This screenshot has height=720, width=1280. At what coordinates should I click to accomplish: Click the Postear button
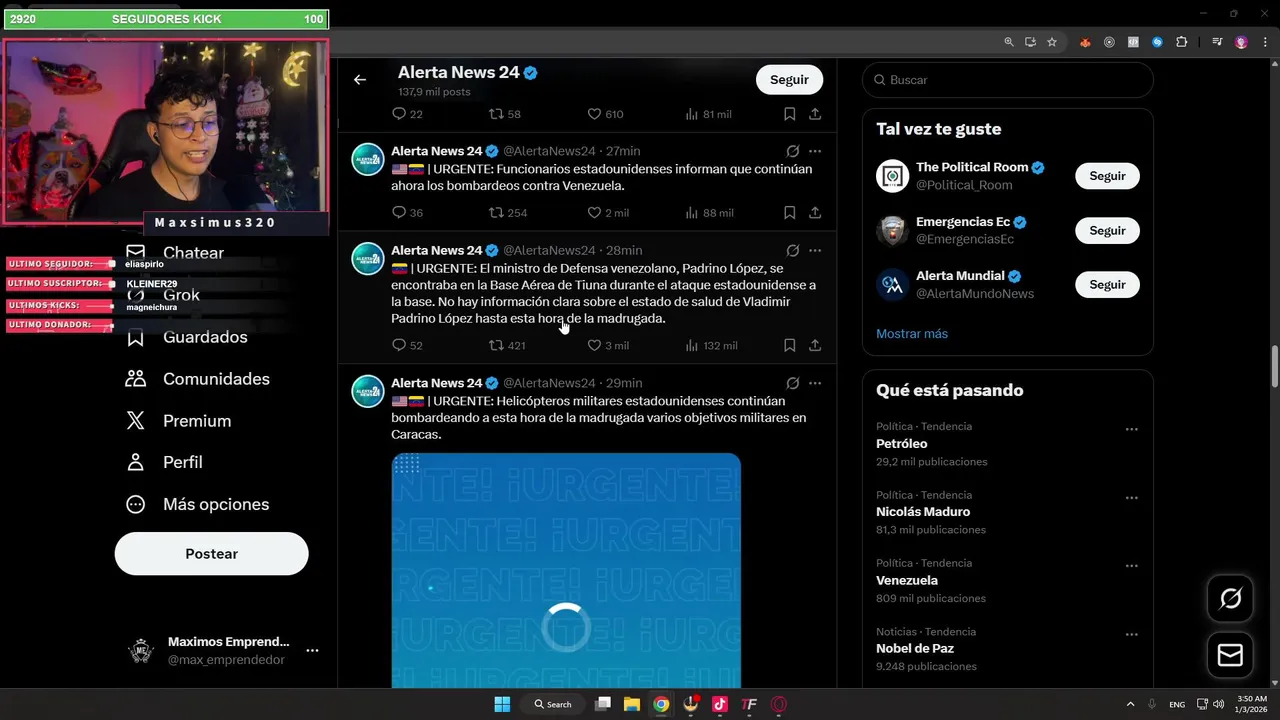click(x=212, y=554)
